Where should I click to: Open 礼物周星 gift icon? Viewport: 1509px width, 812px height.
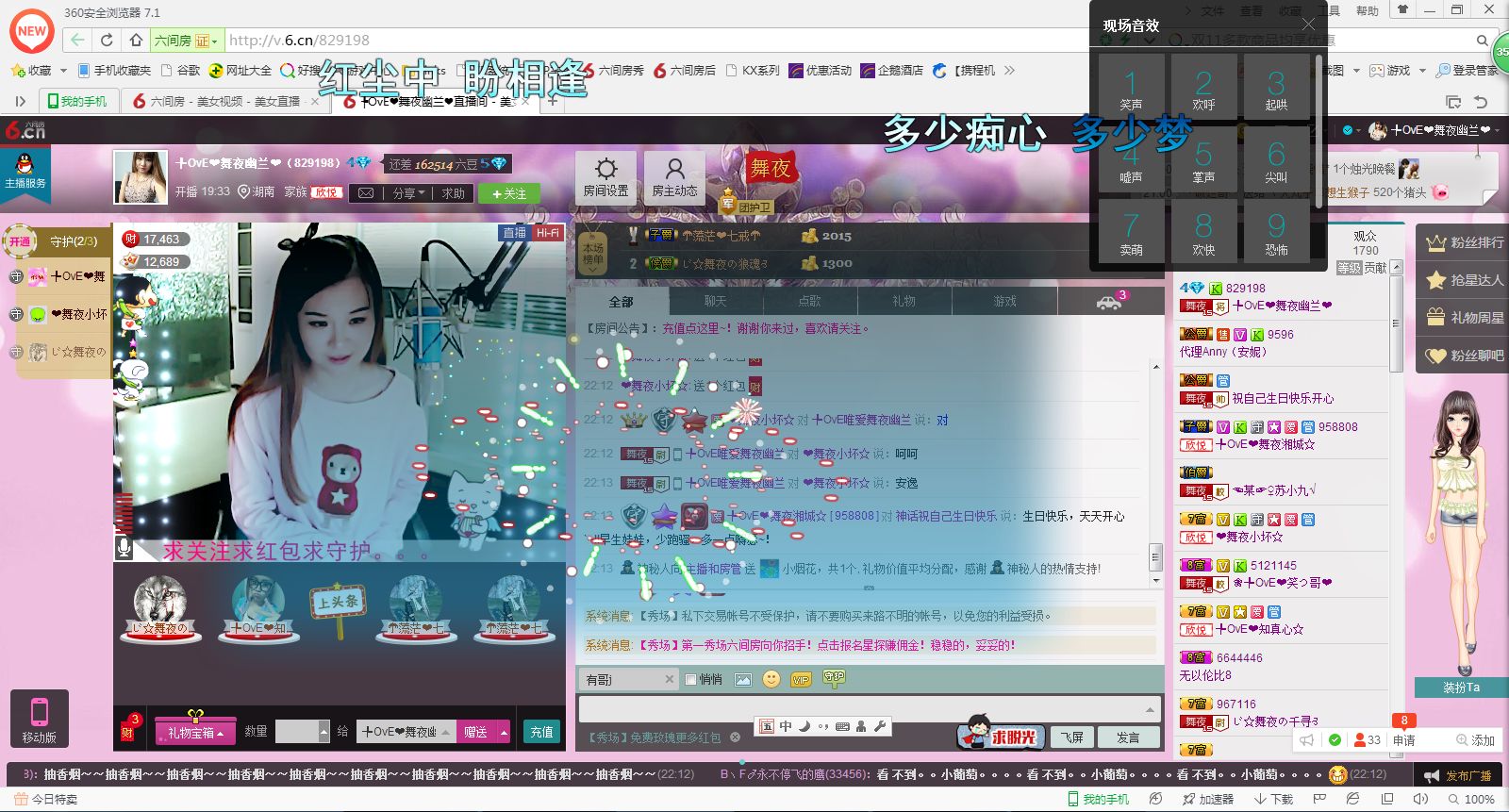click(1465, 318)
